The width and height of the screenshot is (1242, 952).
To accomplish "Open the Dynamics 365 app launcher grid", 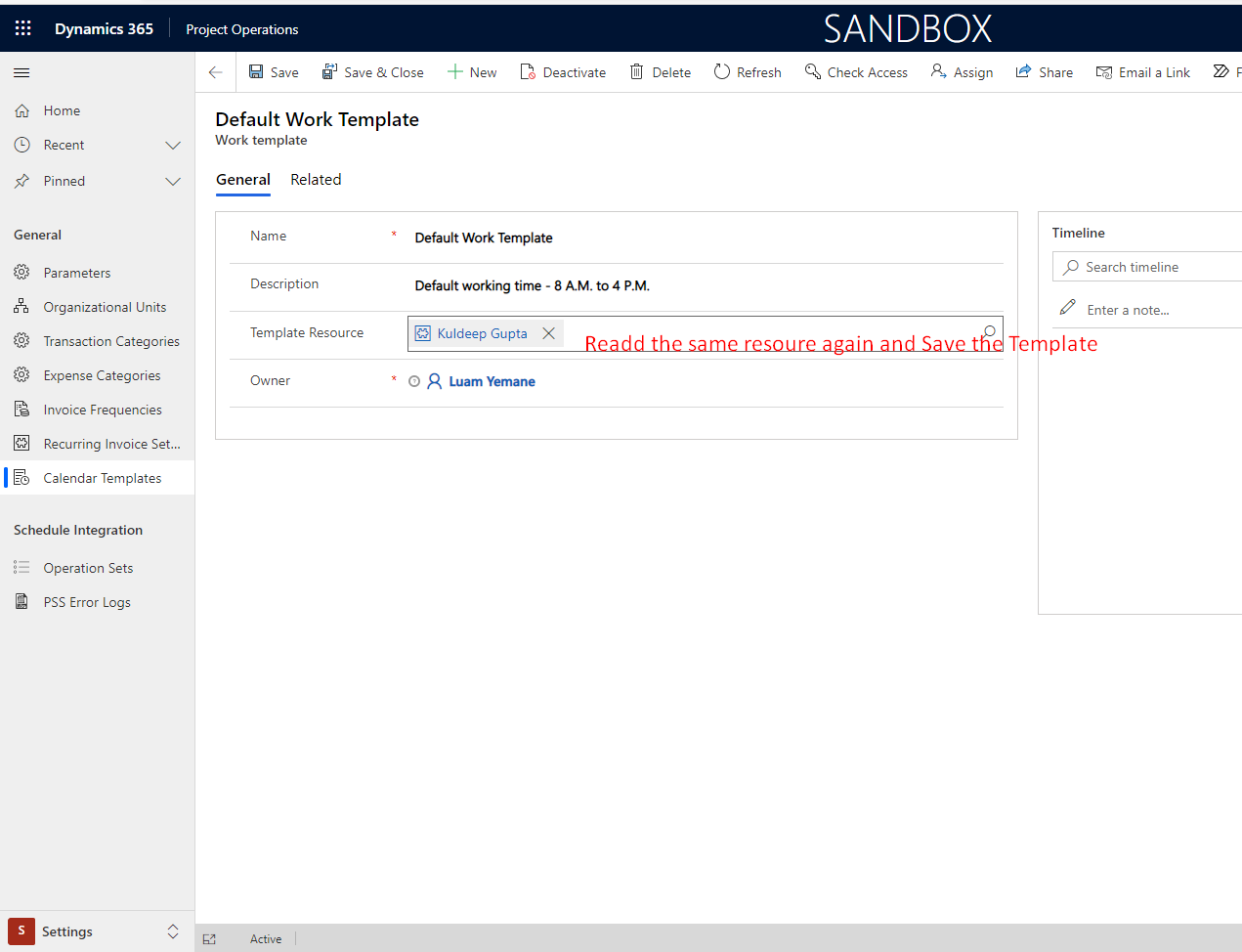I will click(x=22, y=28).
